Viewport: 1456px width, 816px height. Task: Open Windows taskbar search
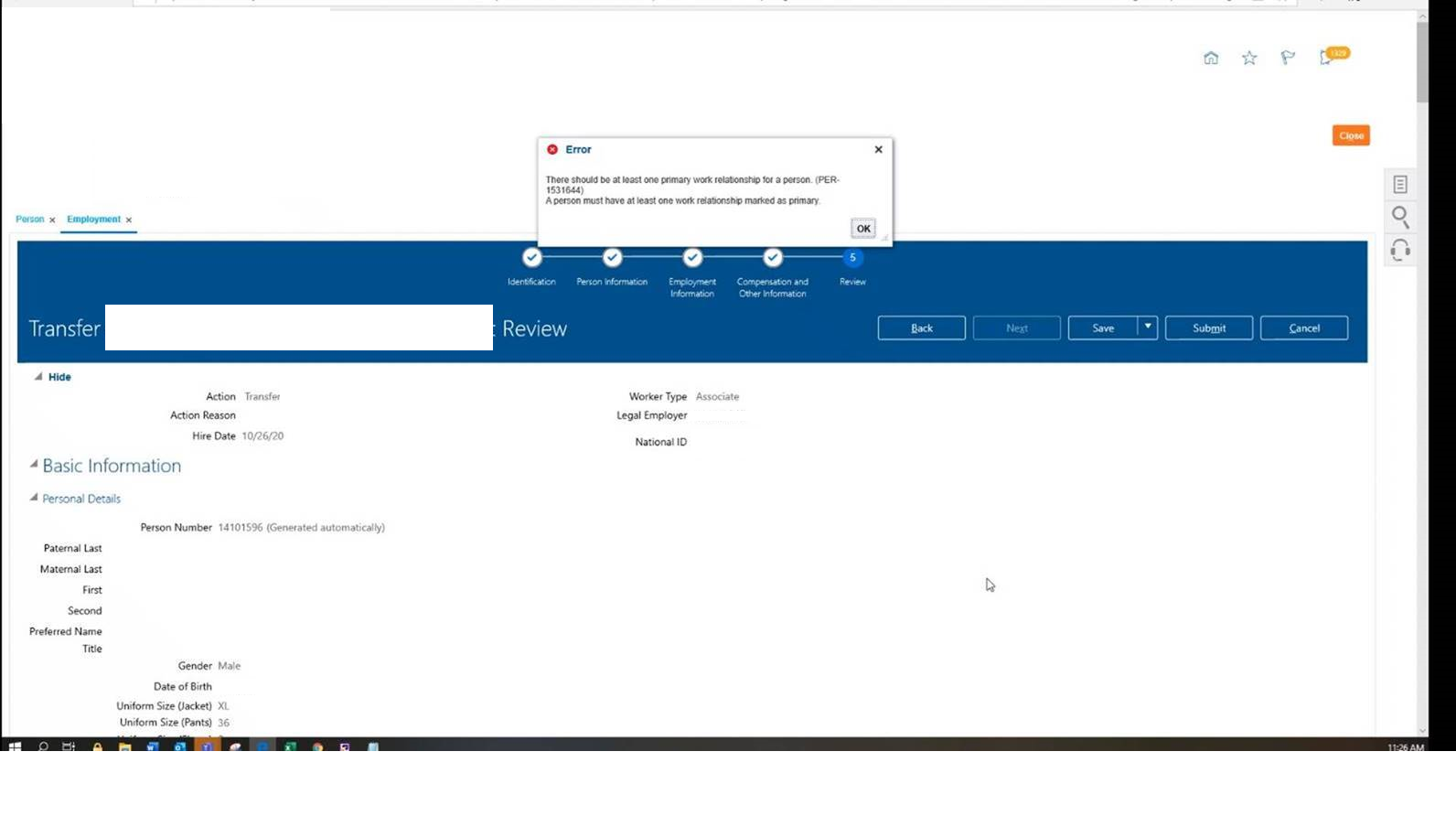point(43,746)
